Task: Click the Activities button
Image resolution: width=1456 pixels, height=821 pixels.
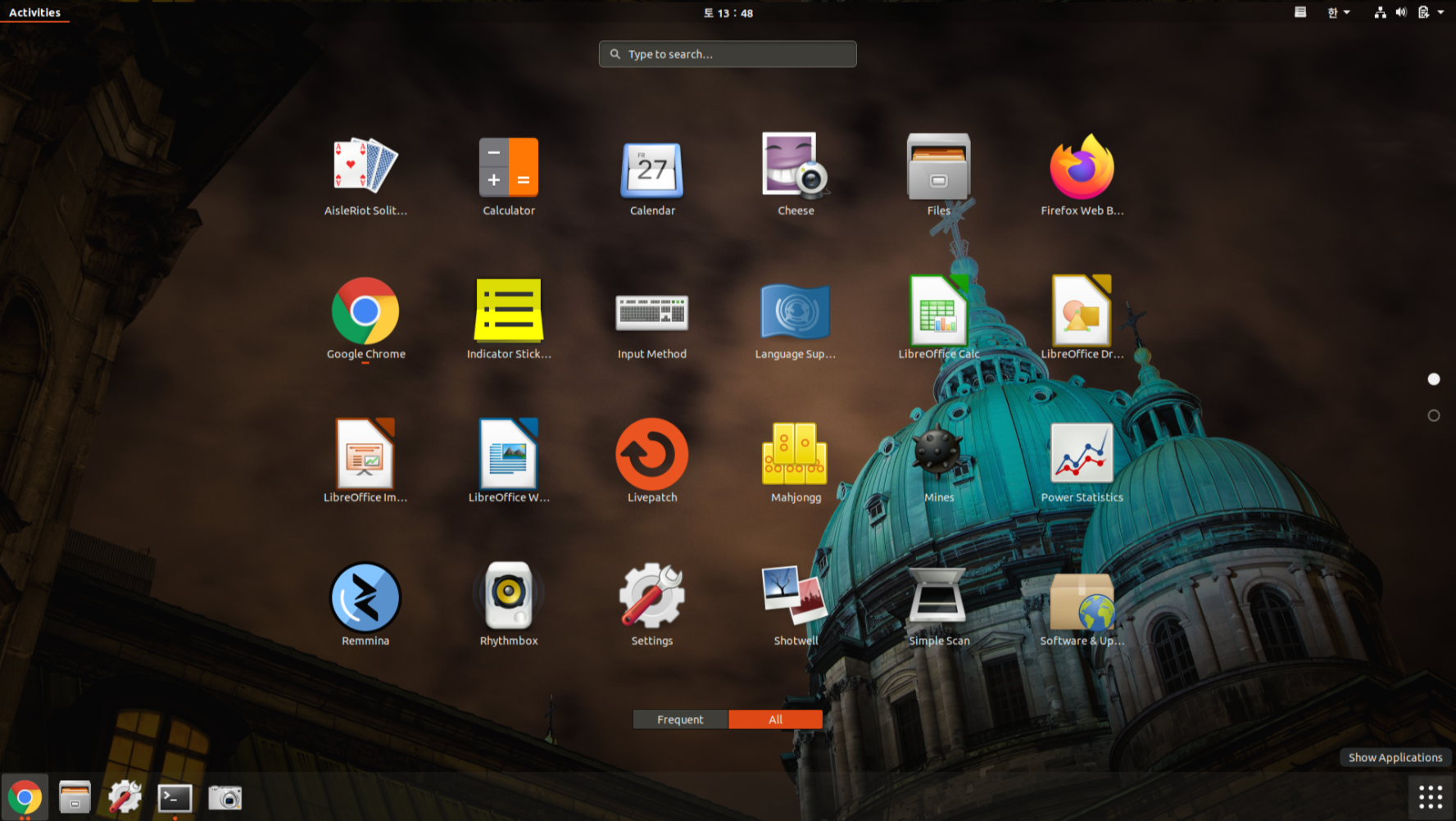Action: tap(34, 12)
